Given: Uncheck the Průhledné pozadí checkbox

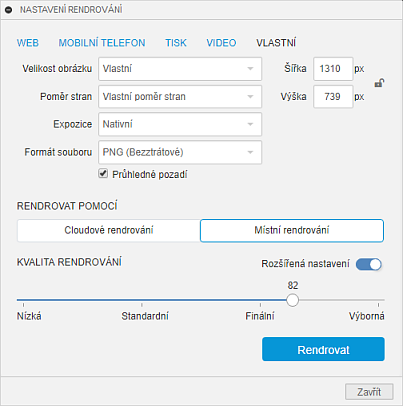Looking at the screenshot, I should [103, 174].
